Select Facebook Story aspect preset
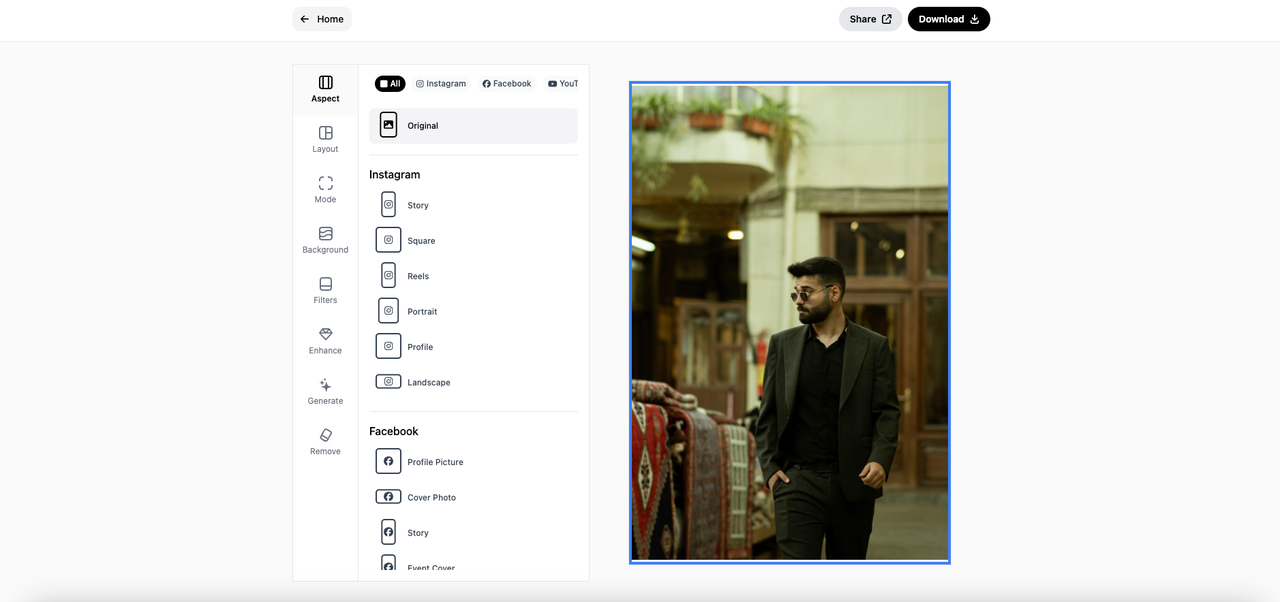The width and height of the screenshot is (1280, 602). pyautogui.click(x=473, y=533)
